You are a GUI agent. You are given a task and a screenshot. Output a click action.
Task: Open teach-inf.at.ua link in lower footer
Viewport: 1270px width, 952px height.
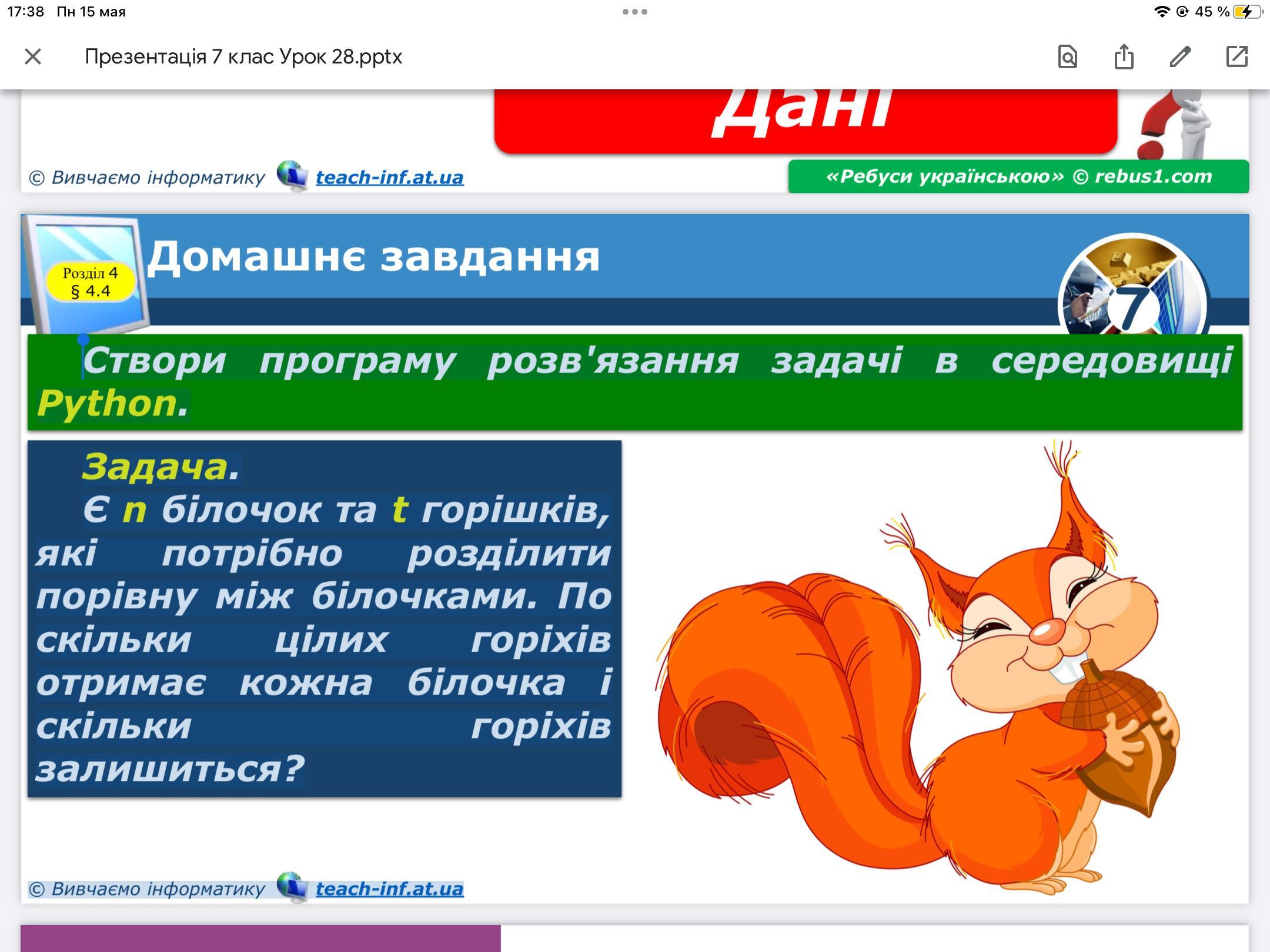[x=389, y=889]
